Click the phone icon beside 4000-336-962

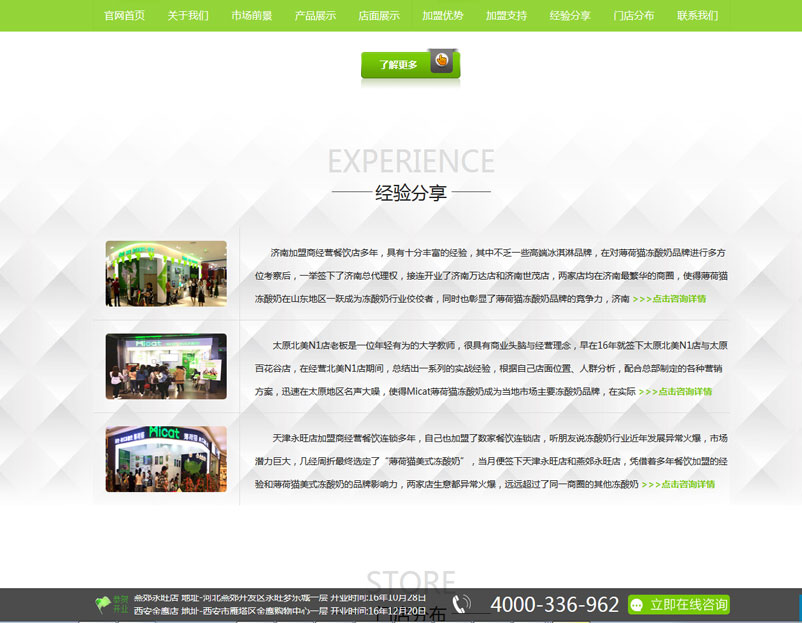tap(461, 604)
